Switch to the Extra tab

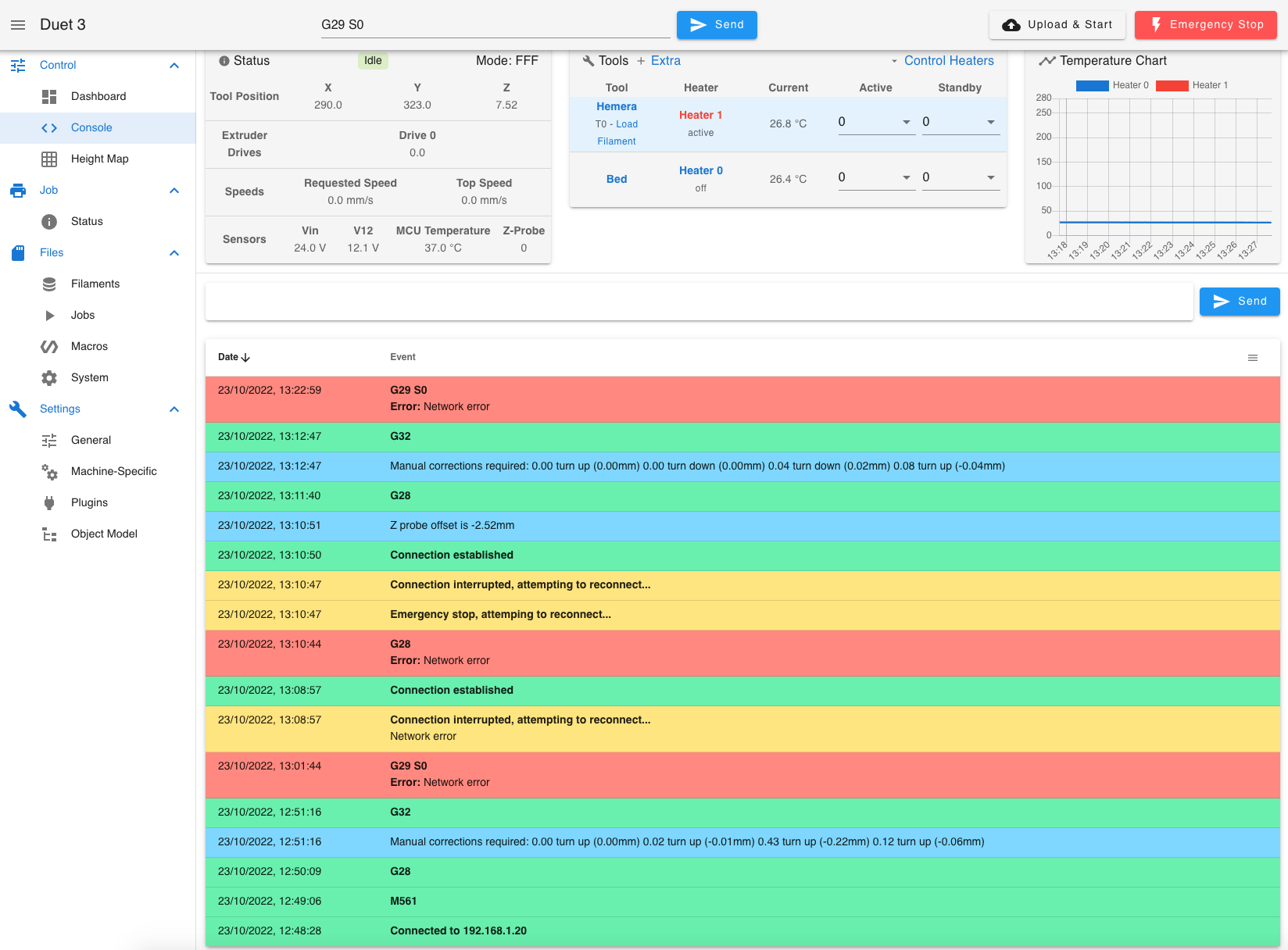(x=665, y=61)
